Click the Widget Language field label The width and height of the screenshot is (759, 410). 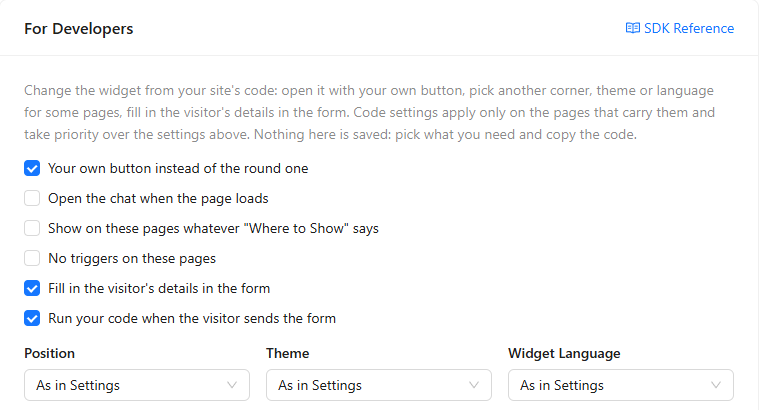pyautogui.click(x=564, y=354)
